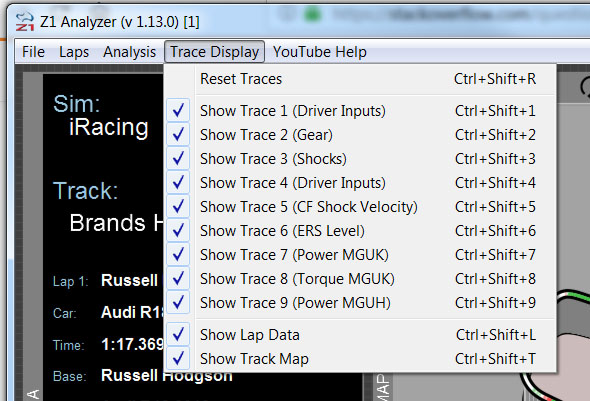The image size is (590, 401).
Task: Open the Analysis menu
Action: tap(129, 52)
